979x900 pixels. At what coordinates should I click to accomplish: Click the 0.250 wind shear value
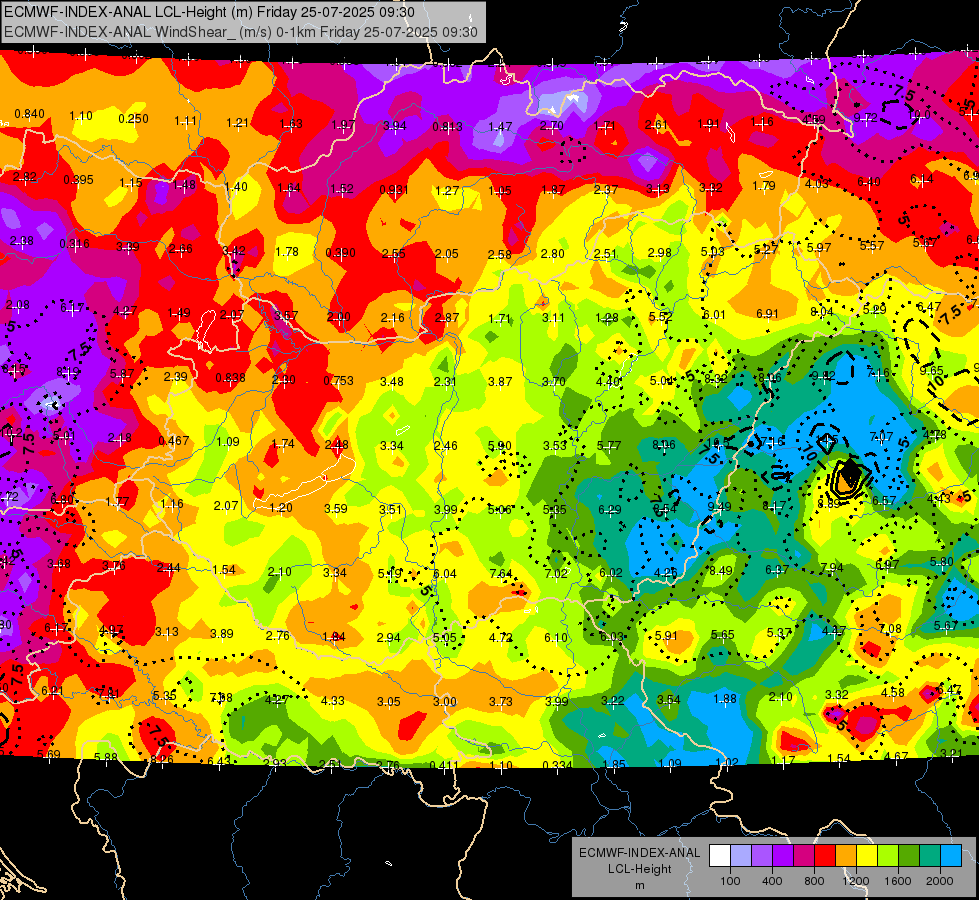coord(134,119)
